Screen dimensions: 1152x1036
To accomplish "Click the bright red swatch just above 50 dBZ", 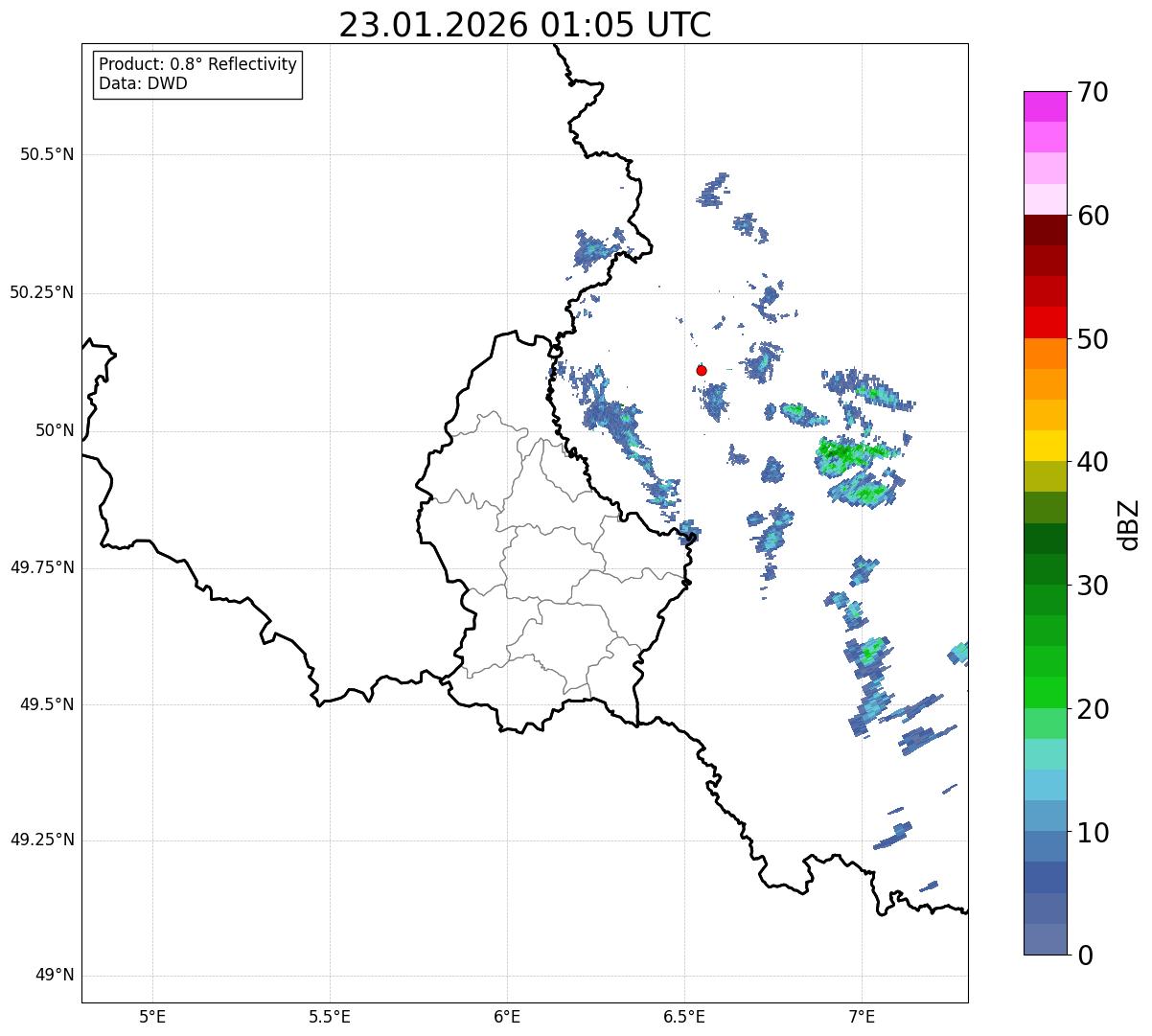I will (x=1045, y=323).
